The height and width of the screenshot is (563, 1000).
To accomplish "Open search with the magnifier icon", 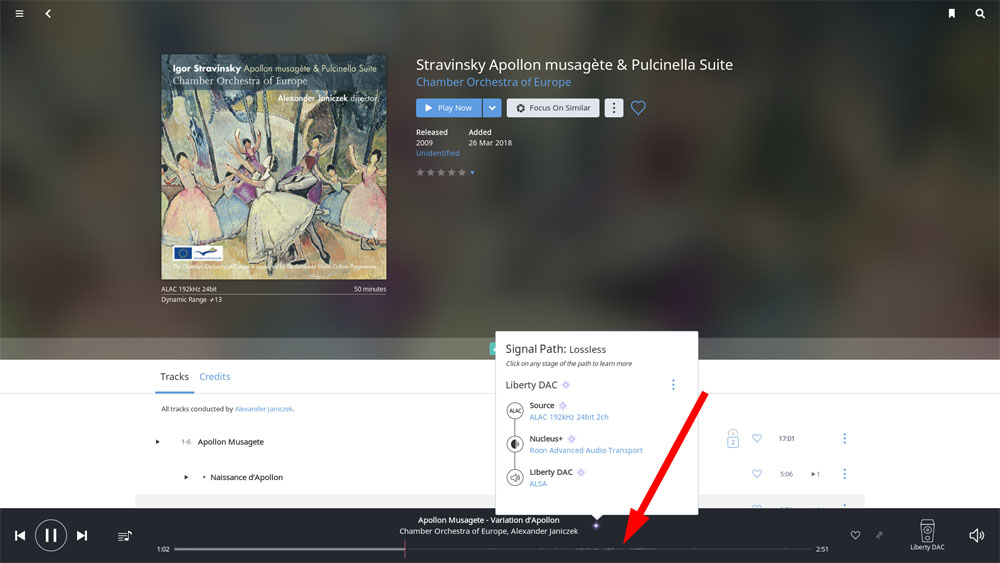I will click(x=980, y=14).
